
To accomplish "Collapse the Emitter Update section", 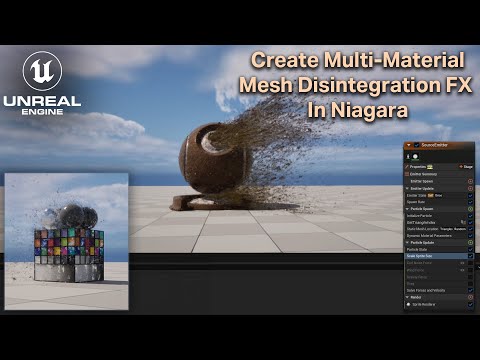I will tap(407, 188).
